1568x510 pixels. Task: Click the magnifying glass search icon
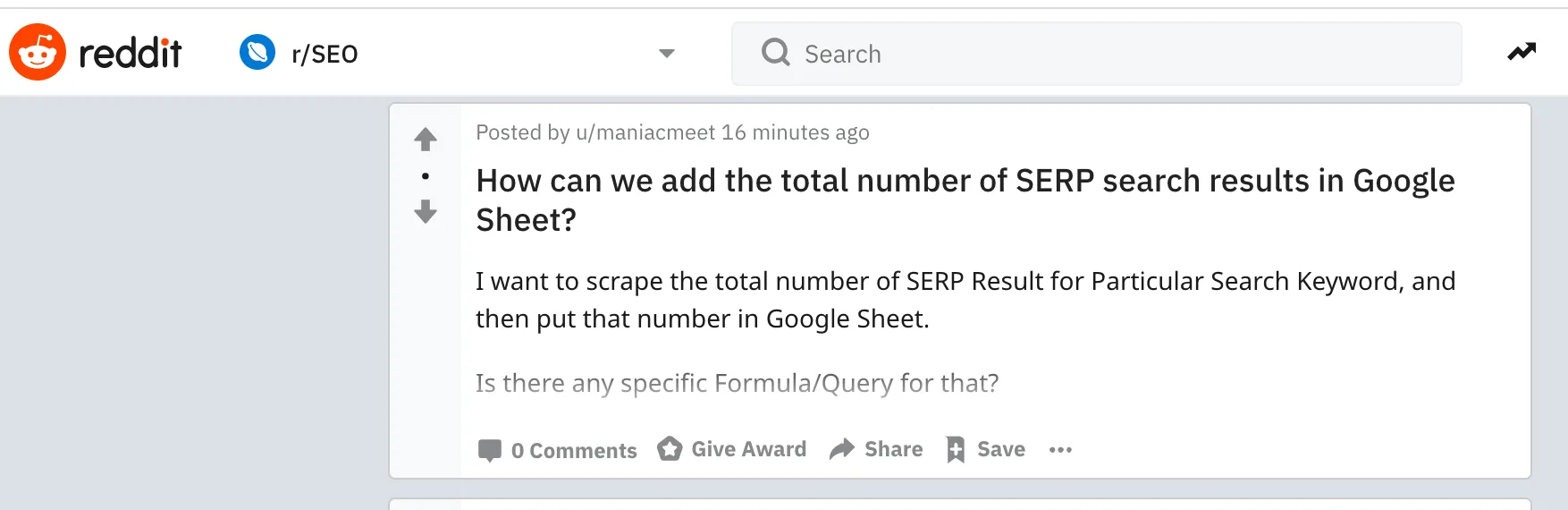point(775,53)
